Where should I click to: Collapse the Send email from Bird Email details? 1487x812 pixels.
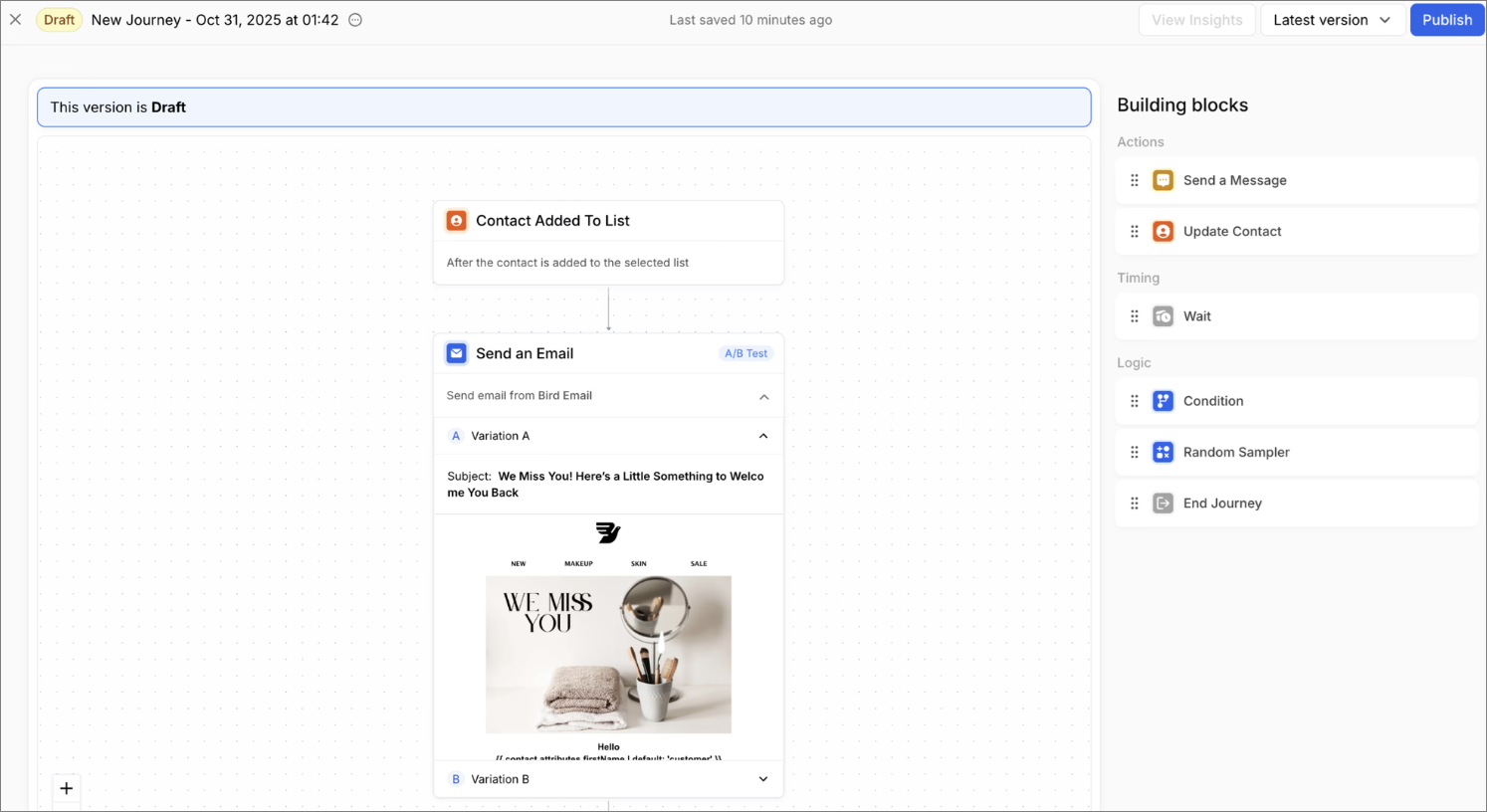coord(763,395)
